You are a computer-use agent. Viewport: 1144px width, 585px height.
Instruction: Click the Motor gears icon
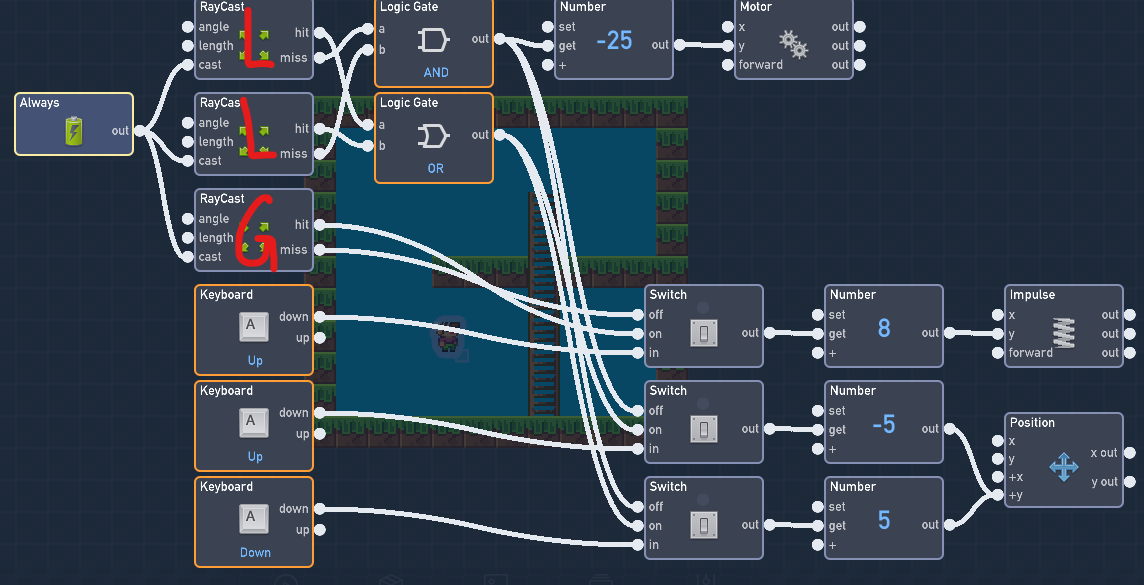tap(793, 44)
